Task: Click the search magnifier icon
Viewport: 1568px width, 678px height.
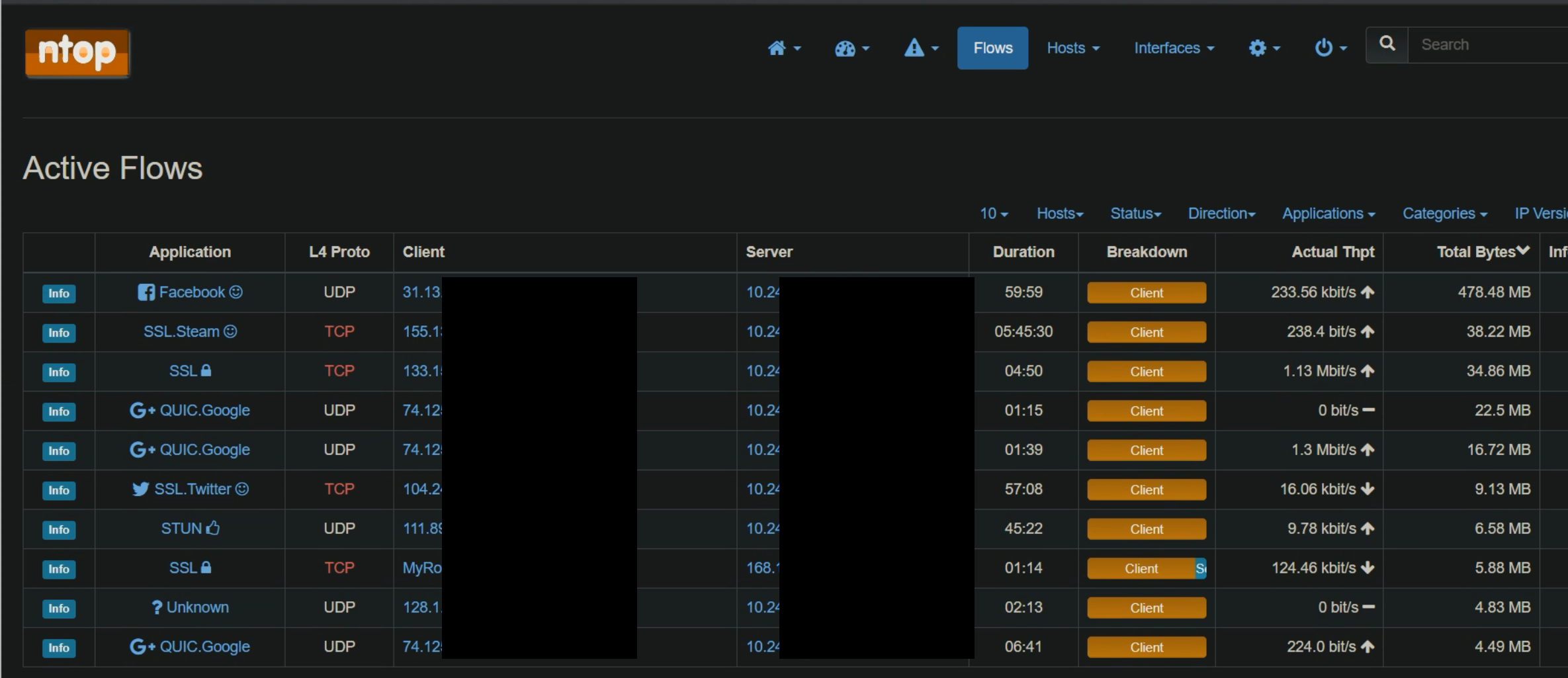Action: click(1387, 44)
